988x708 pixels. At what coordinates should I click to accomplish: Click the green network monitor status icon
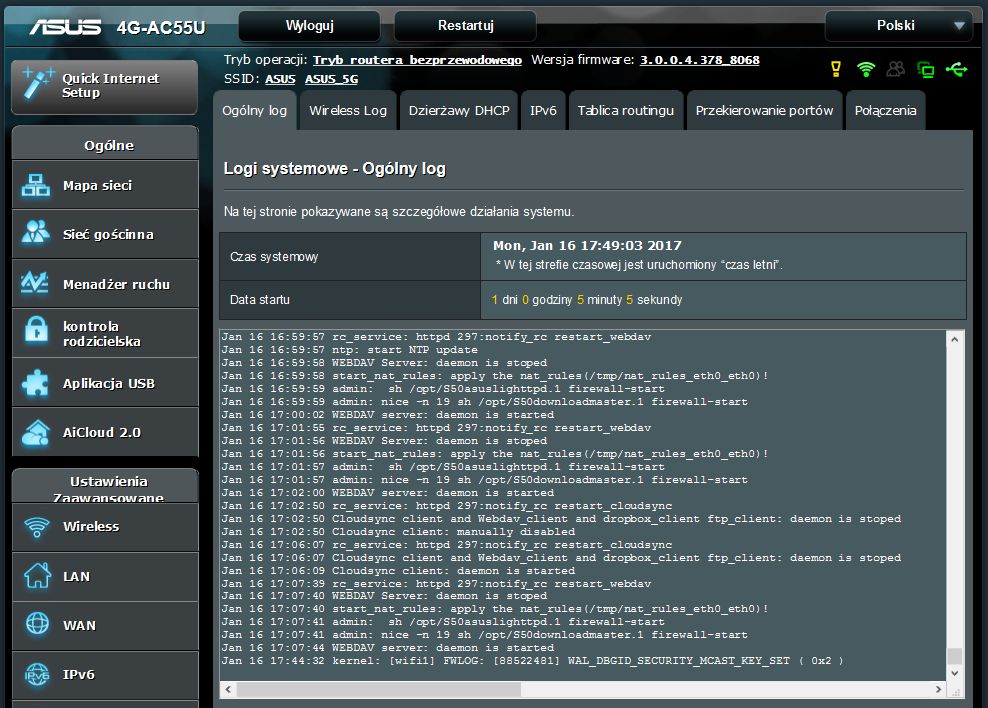point(926,69)
